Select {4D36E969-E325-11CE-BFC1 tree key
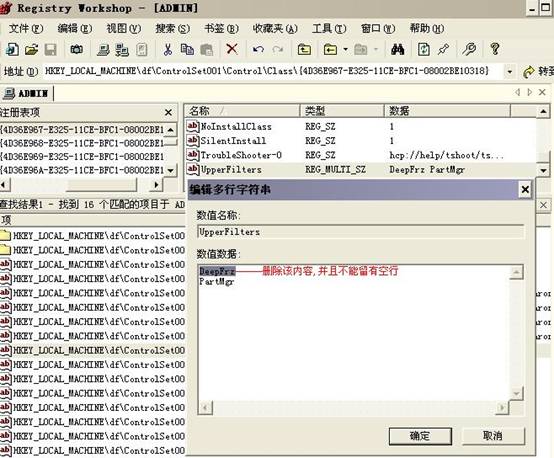Viewport: 554px width, 458px height. pos(82,157)
